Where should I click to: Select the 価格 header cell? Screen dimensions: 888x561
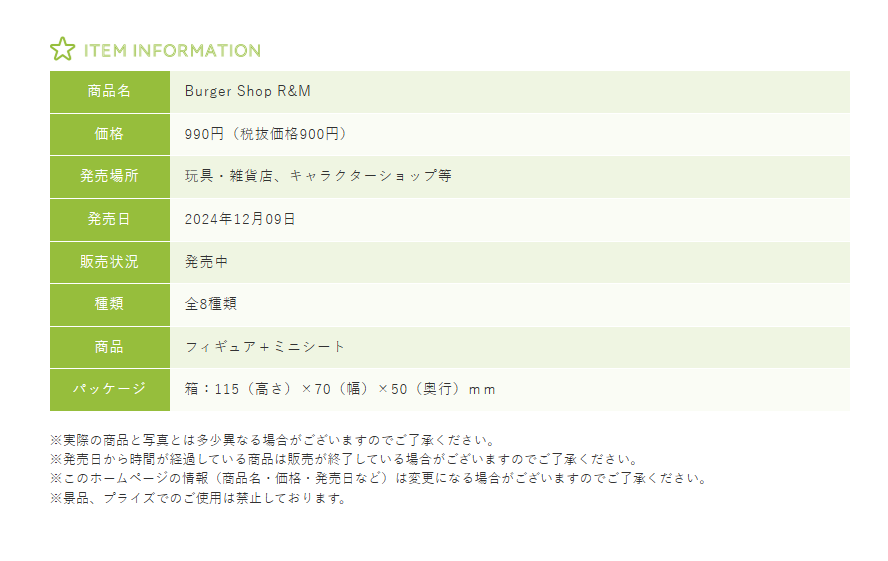coord(110,134)
